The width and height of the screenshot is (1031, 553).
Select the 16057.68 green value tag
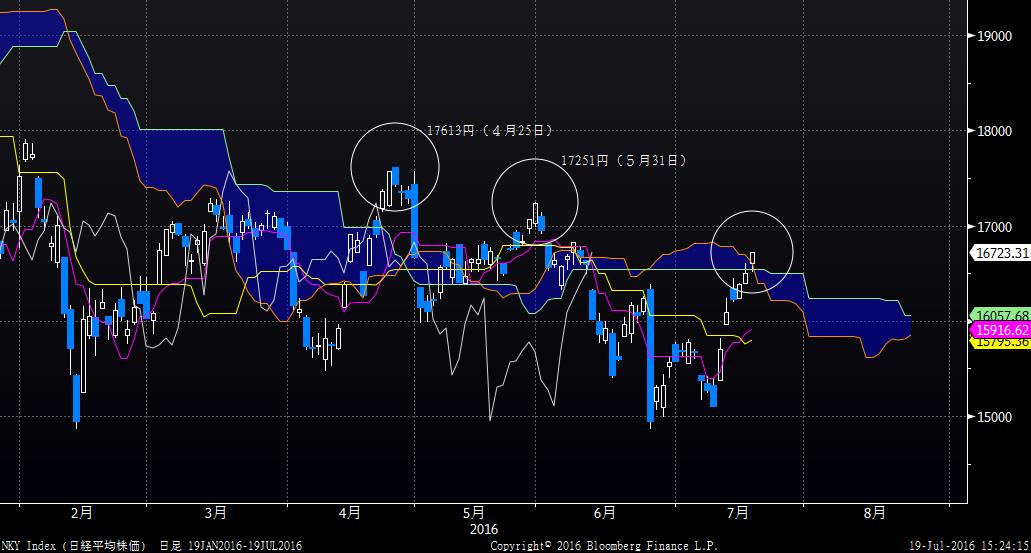coord(1001,316)
